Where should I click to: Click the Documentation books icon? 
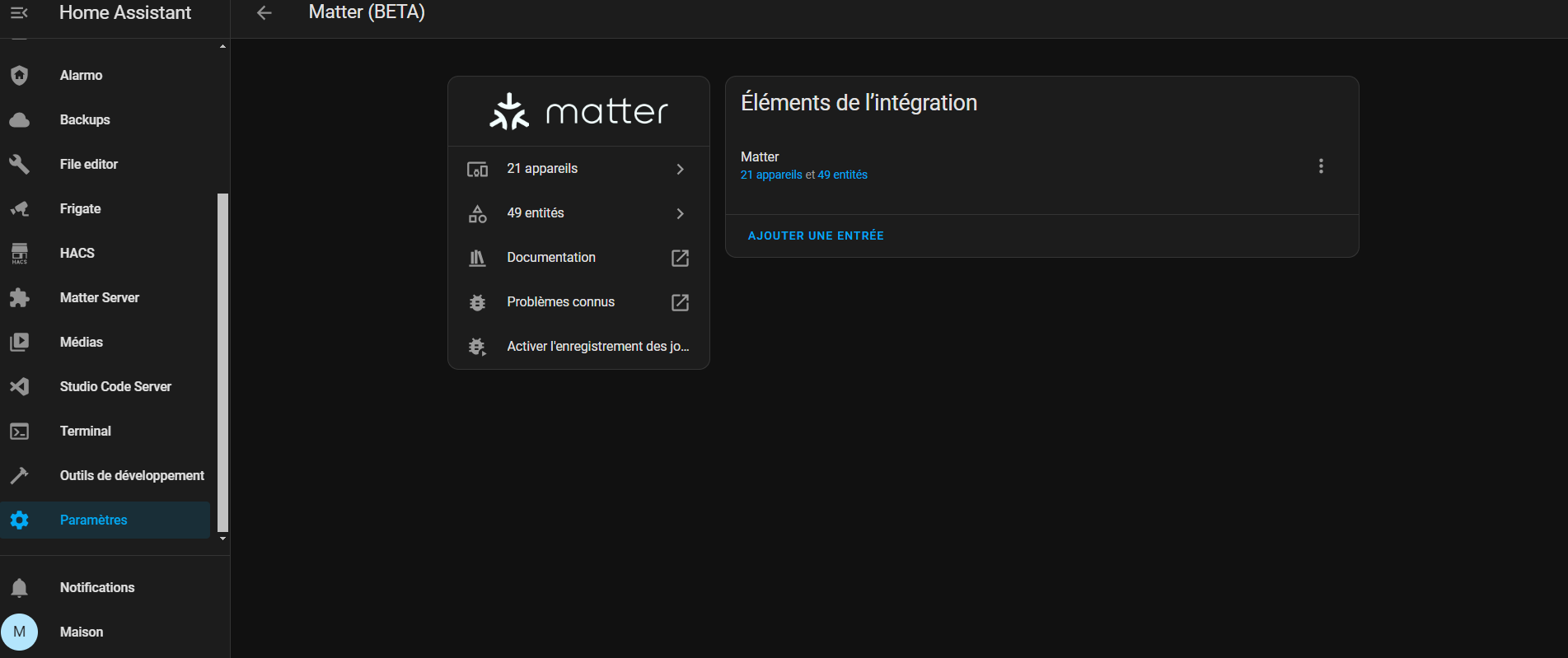click(x=477, y=258)
